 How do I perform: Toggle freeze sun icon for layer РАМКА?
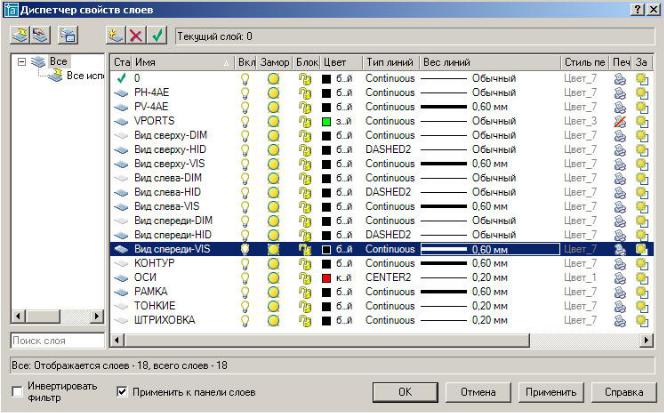(274, 292)
